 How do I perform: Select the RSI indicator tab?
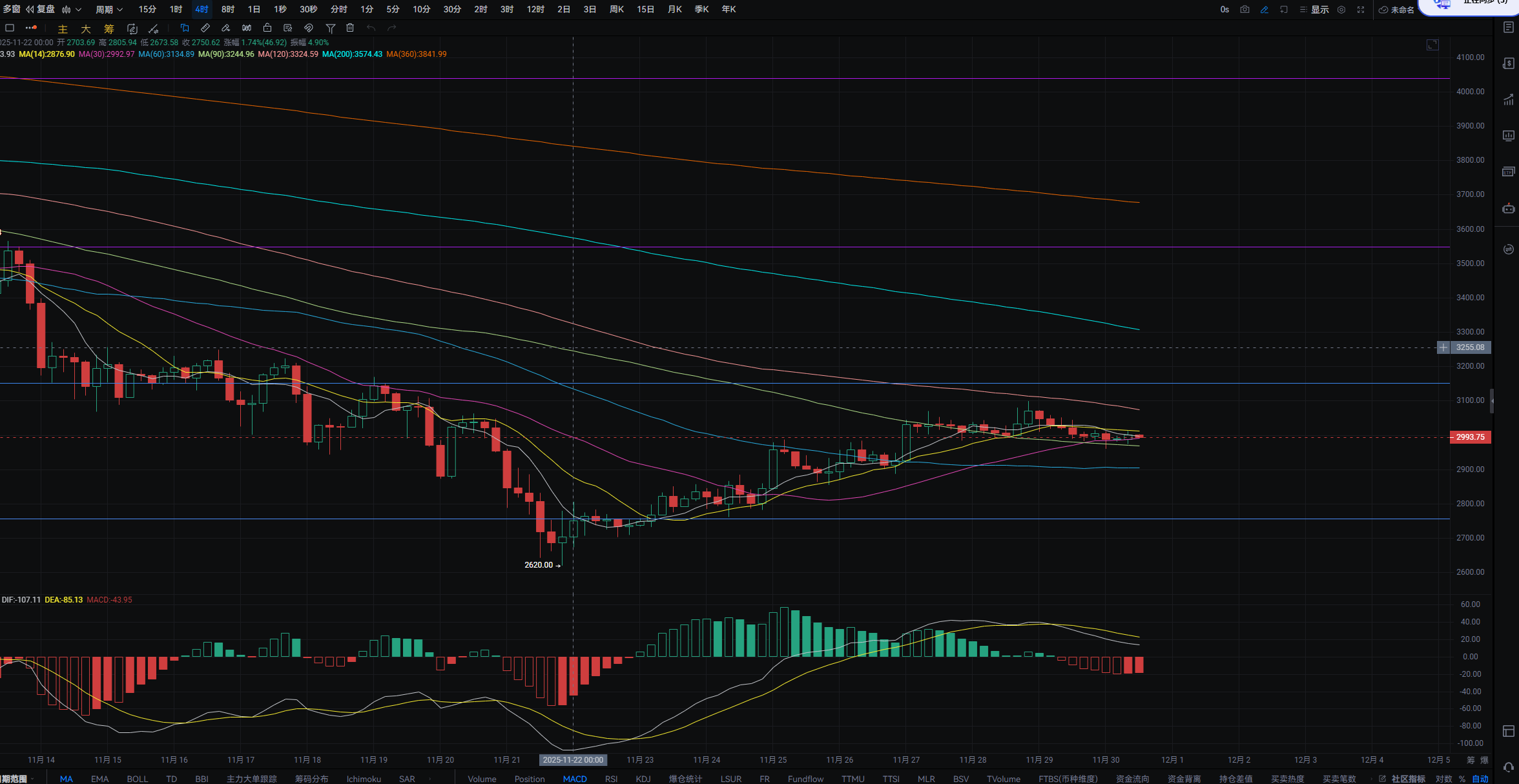coord(611,779)
